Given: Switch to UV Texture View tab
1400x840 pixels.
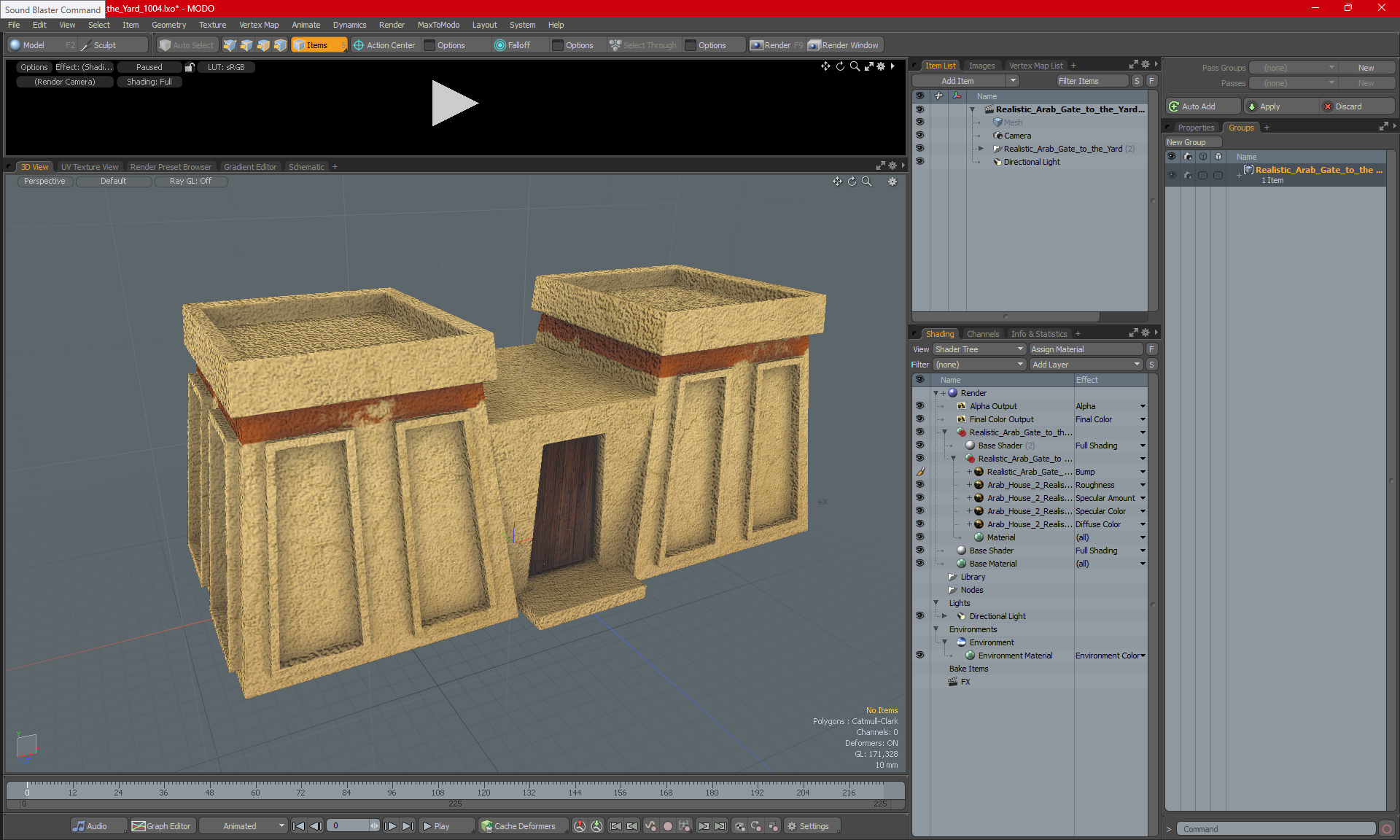Looking at the screenshot, I should (x=90, y=167).
